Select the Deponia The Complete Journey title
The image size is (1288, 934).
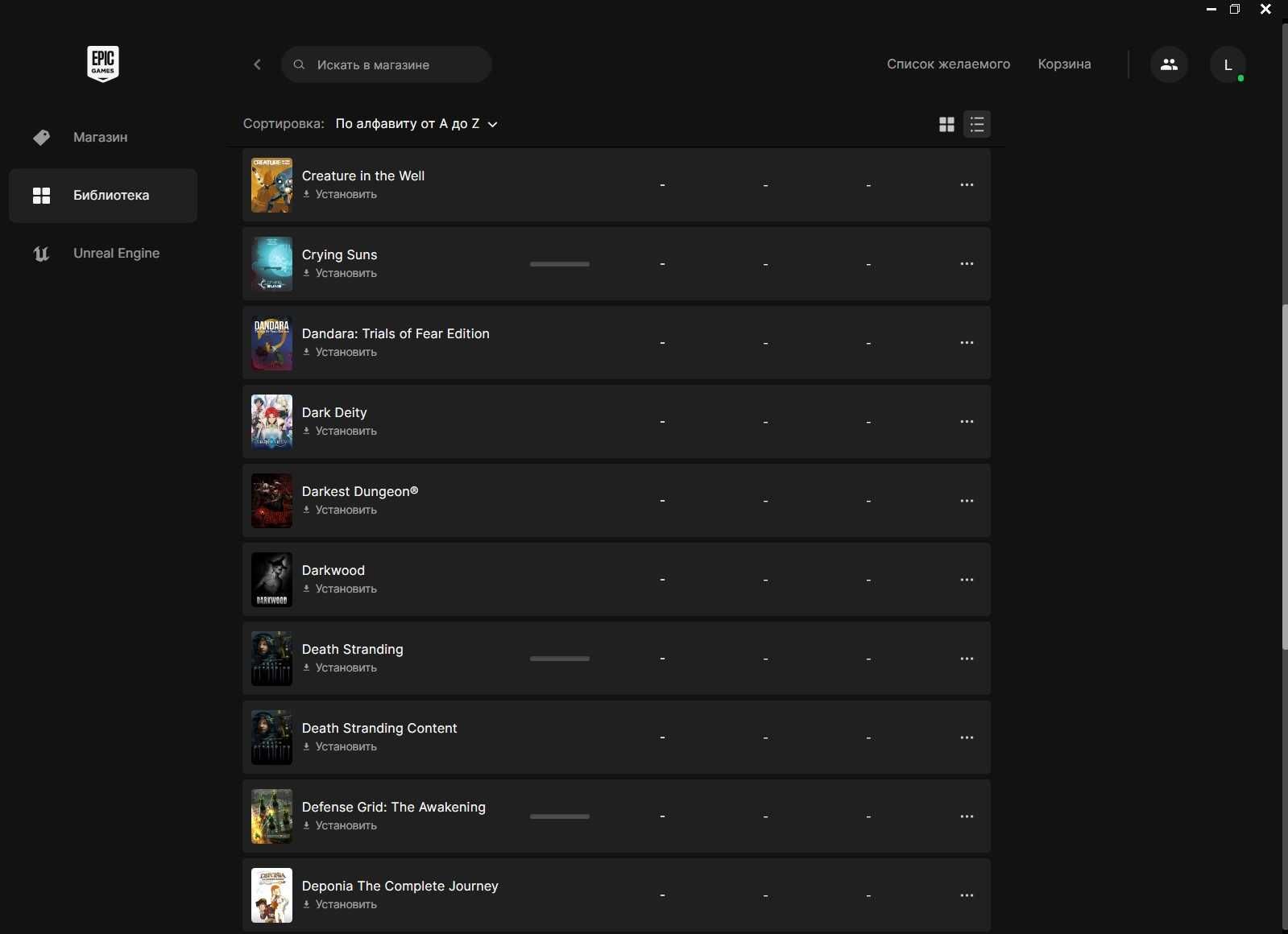point(400,886)
